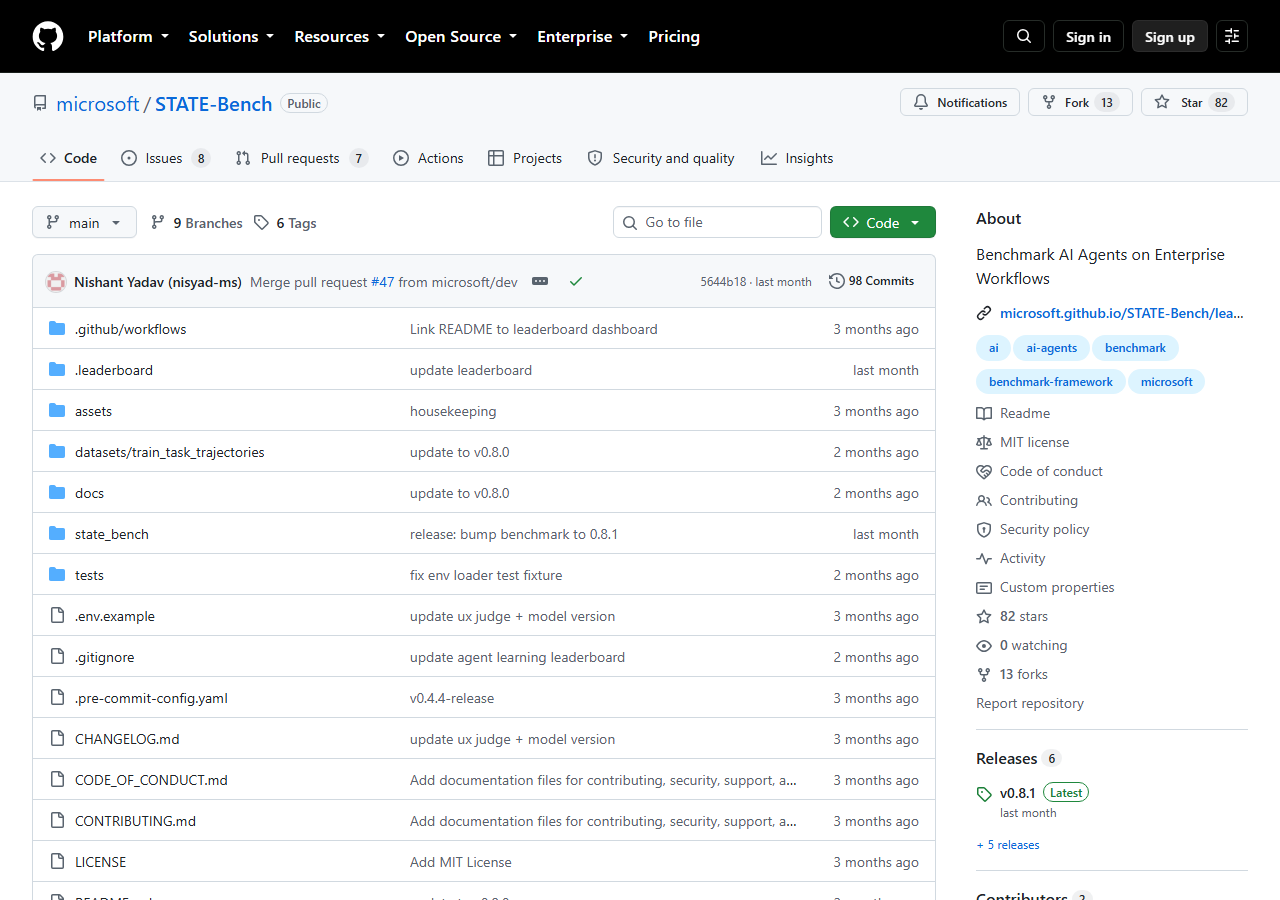
Task: Open the main branch selector dropdown
Action: (84, 222)
